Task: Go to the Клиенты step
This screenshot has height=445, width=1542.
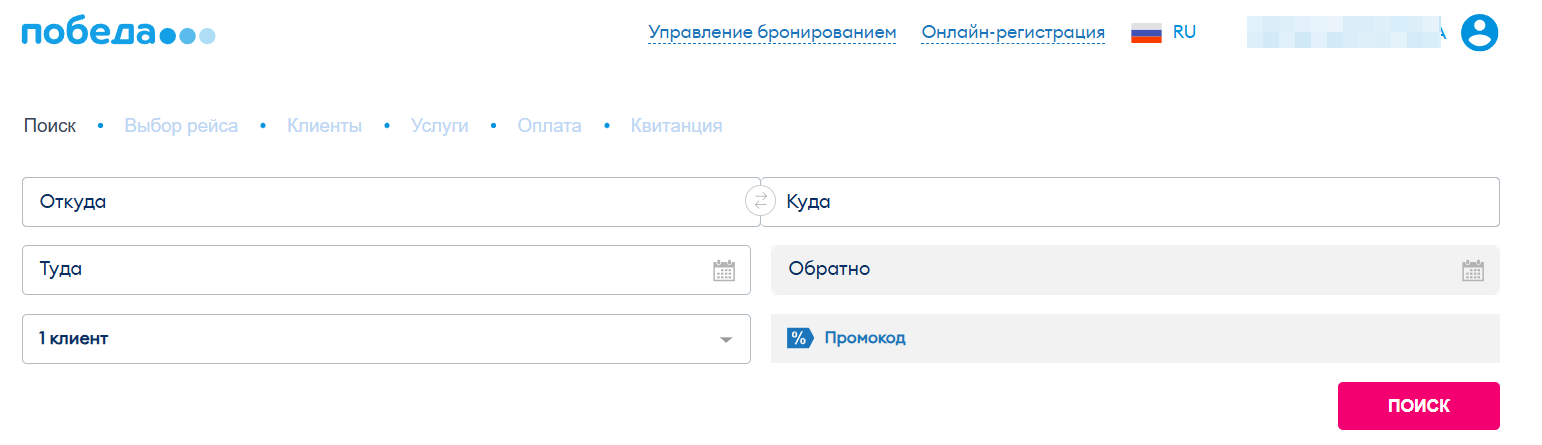Action: point(324,126)
